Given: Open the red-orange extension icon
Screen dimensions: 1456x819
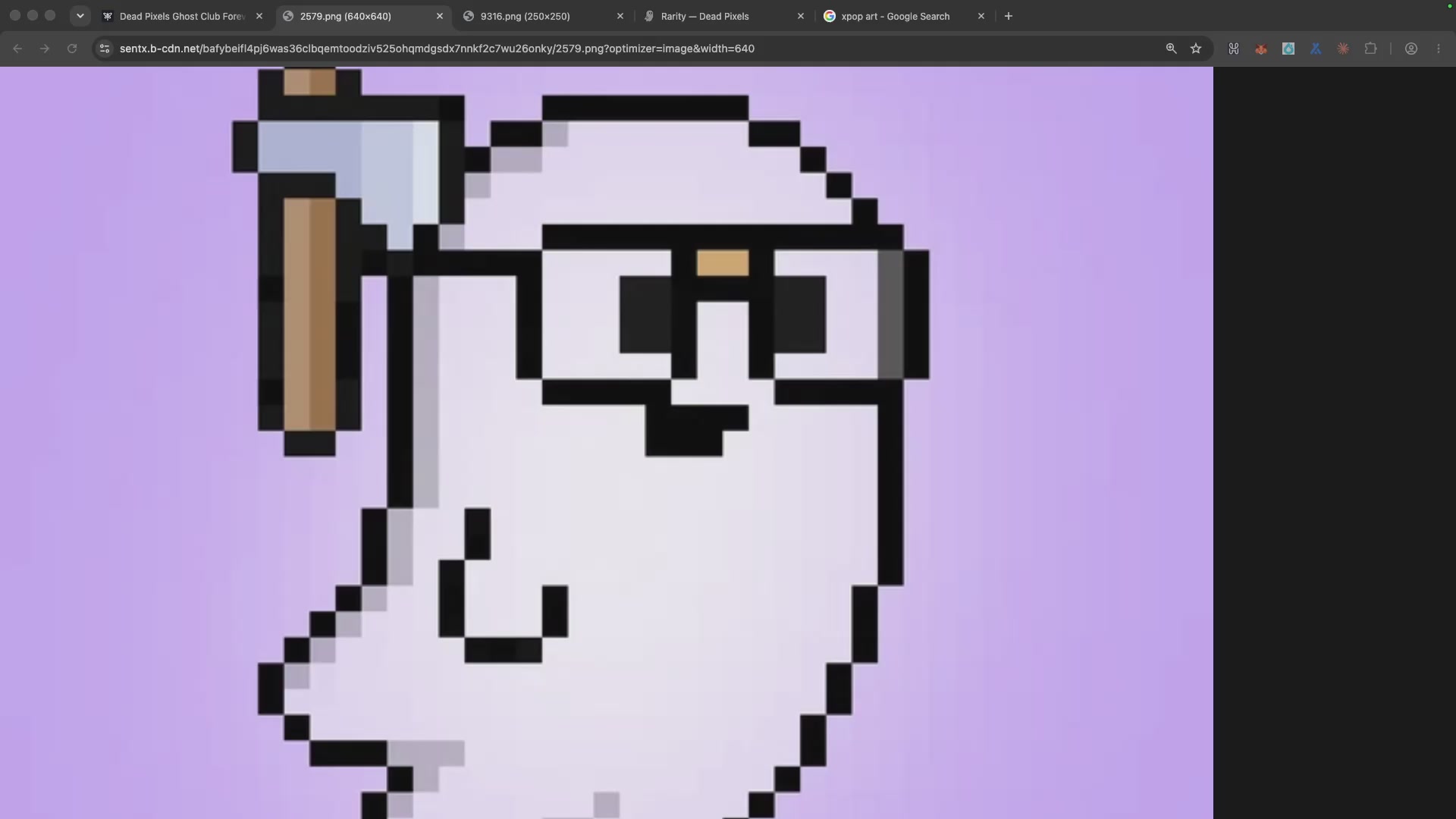Looking at the screenshot, I should pyautogui.click(x=1261, y=49).
